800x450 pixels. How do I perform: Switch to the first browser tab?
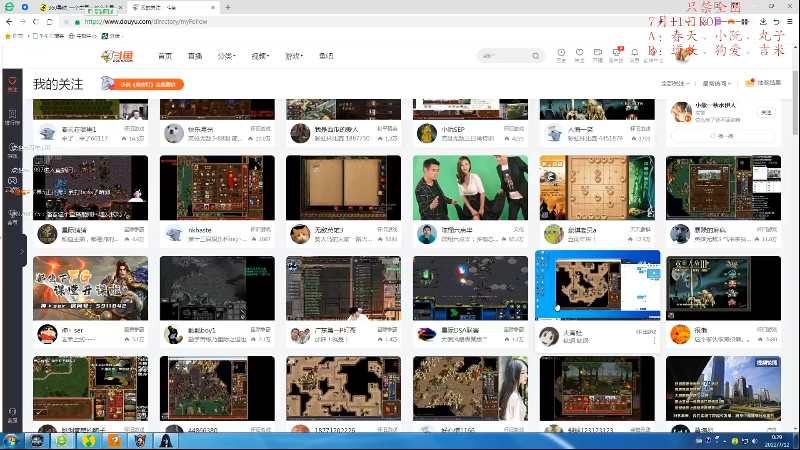pyautogui.click(x=82, y=8)
